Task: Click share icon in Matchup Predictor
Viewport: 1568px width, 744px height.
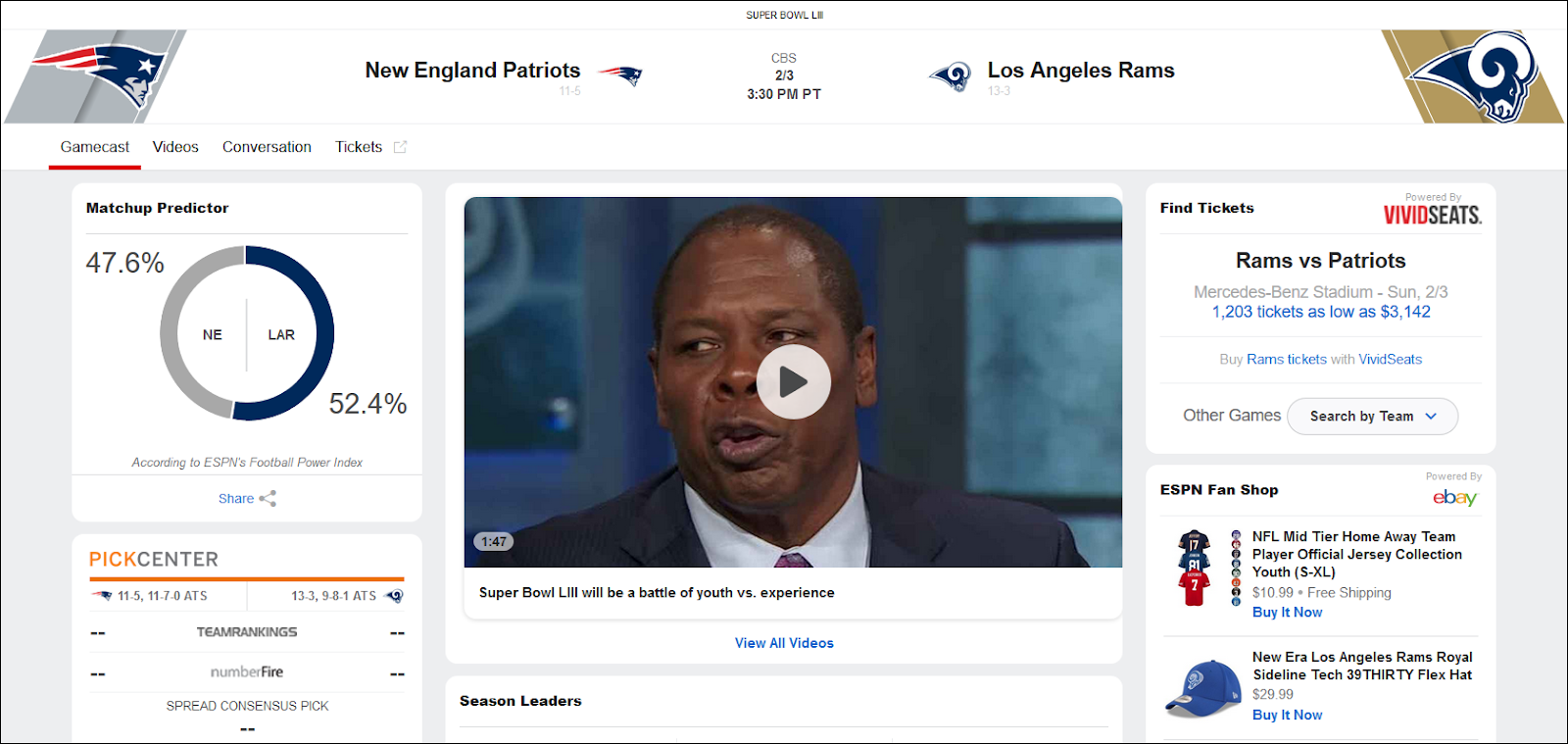Action: 268,499
